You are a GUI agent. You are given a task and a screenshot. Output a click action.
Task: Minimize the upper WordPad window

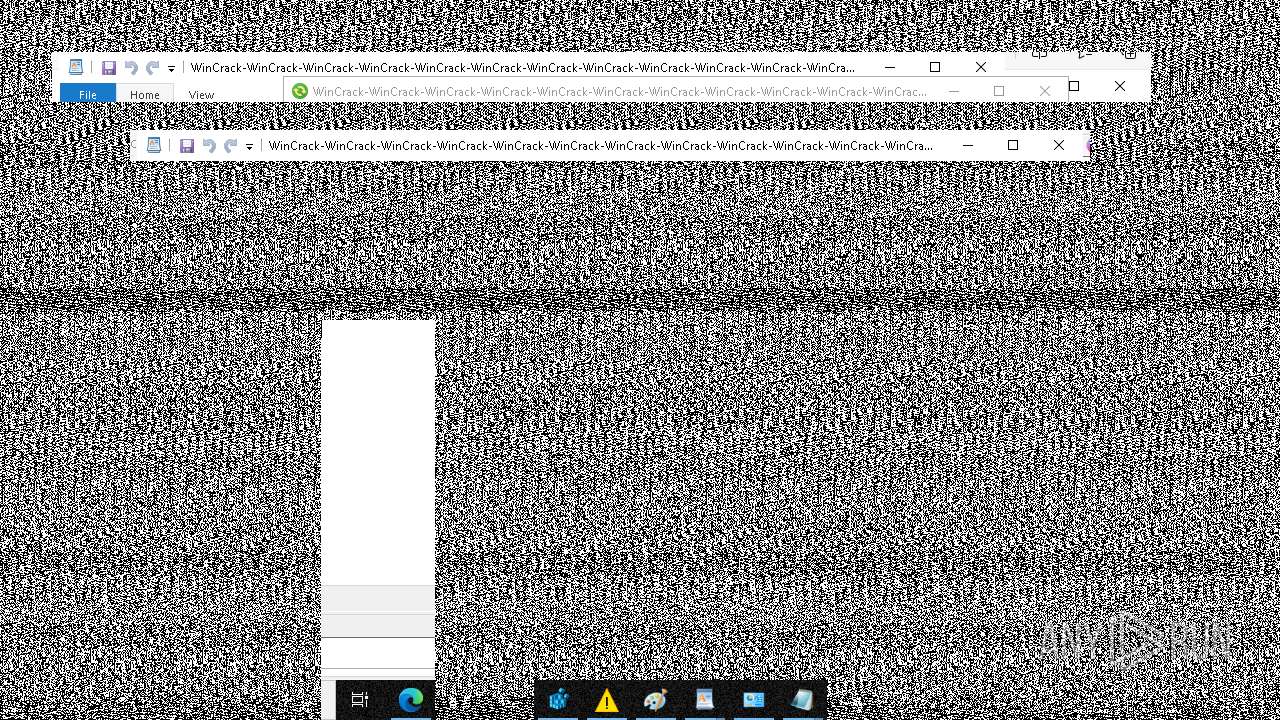(889, 67)
